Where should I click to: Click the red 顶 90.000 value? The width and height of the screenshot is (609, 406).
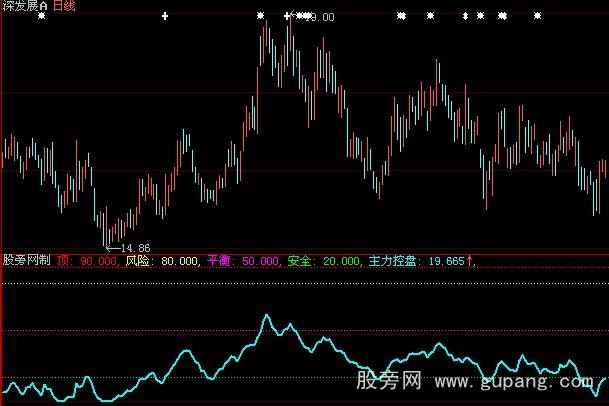tap(87, 261)
